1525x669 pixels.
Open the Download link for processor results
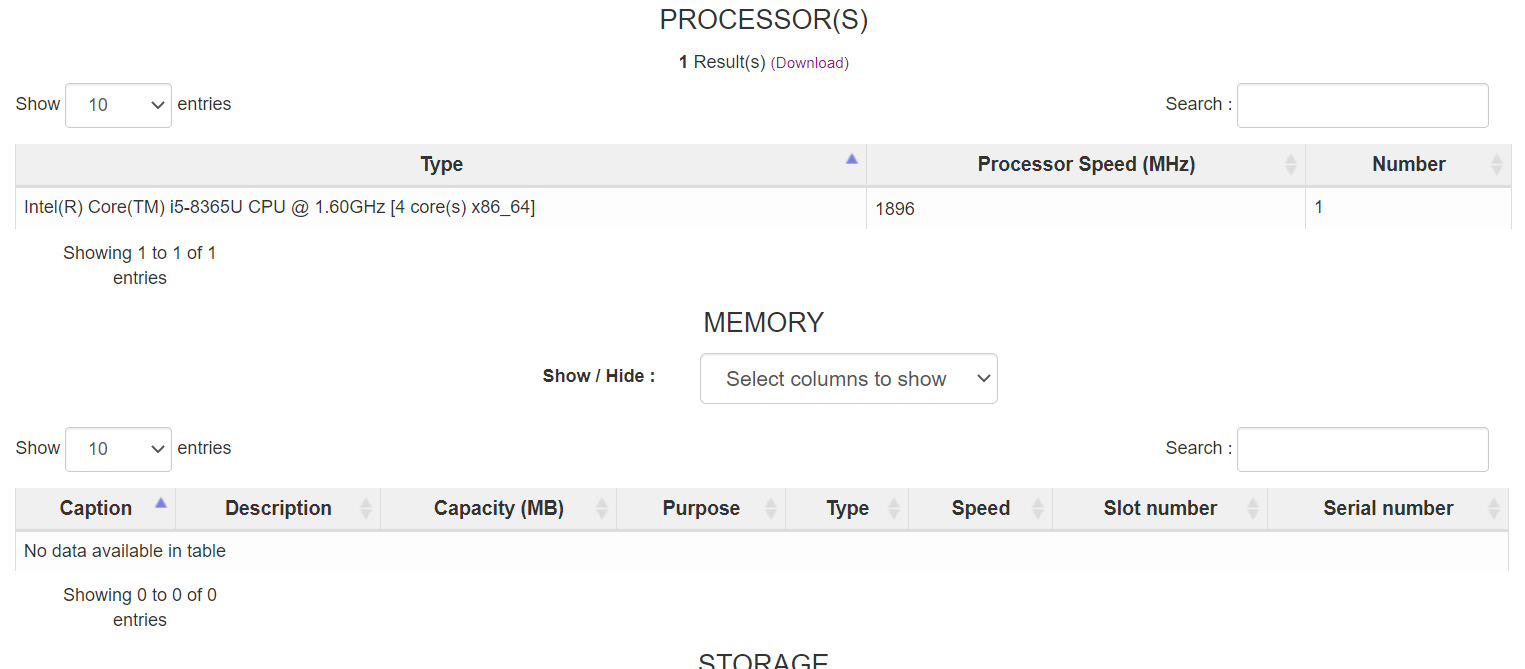[810, 62]
